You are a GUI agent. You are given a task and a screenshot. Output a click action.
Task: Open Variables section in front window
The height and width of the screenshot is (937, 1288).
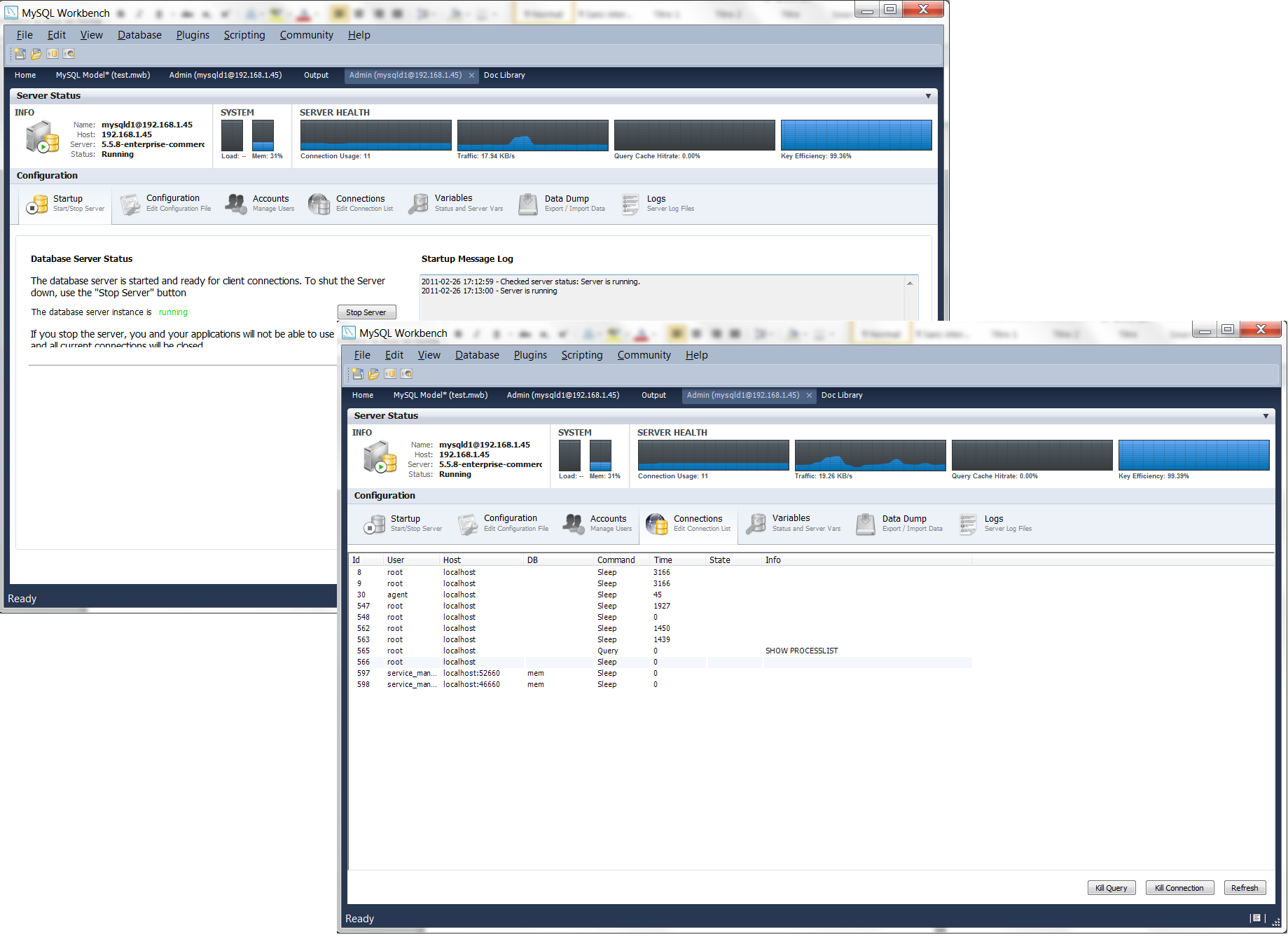(794, 524)
